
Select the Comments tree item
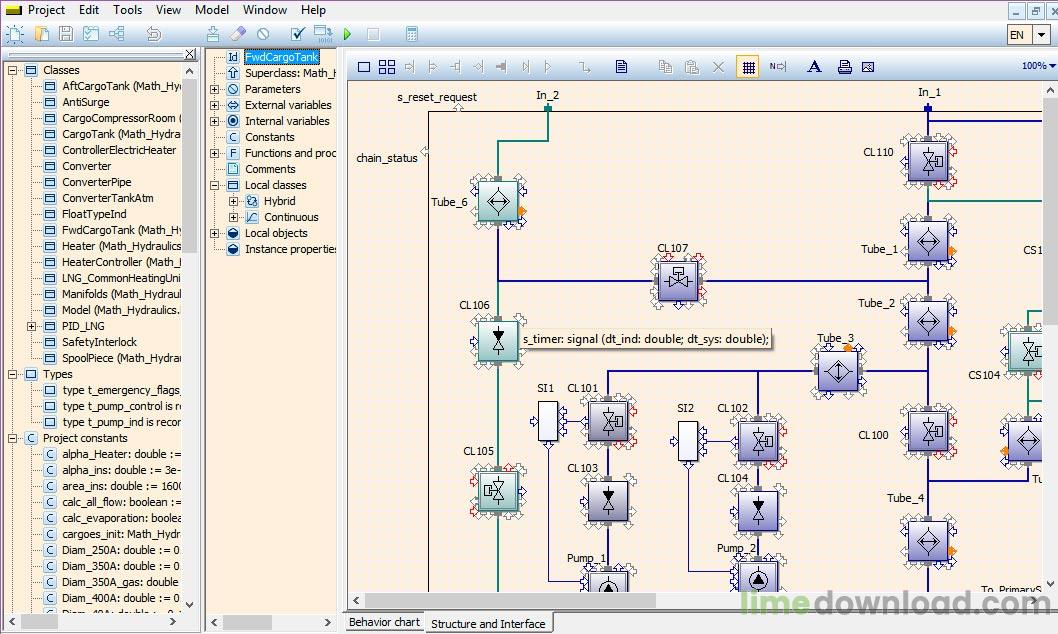[x=270, y=169]
